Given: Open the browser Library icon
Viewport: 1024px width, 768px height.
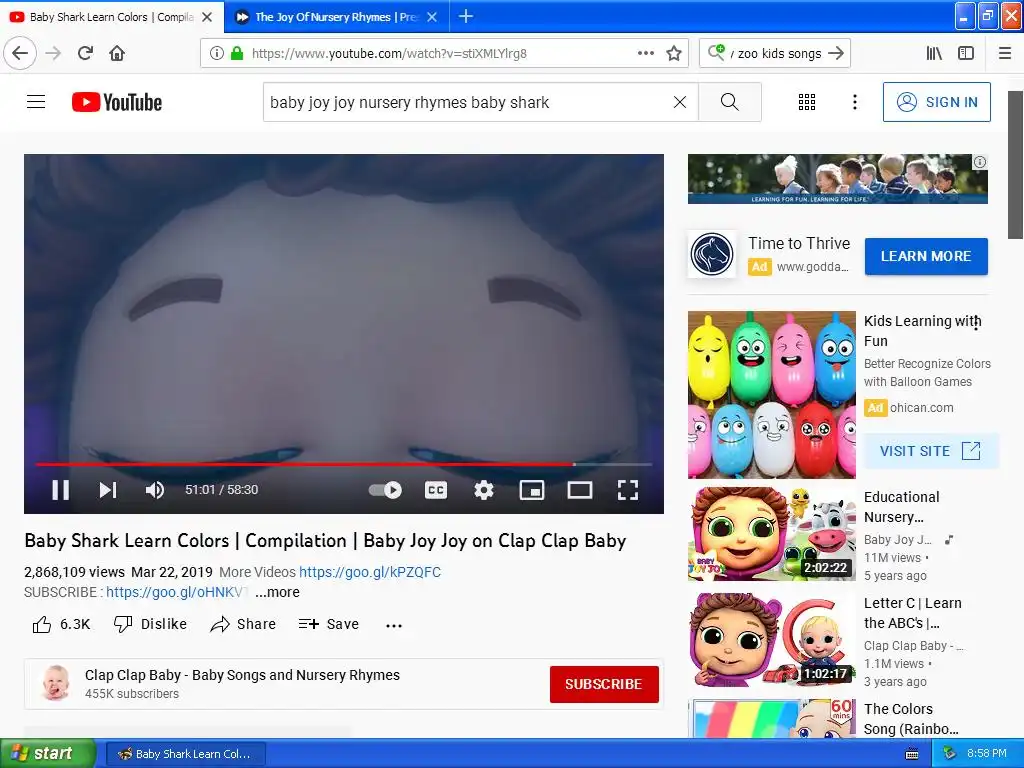Looking at the screenshot, I should (935, 54).
